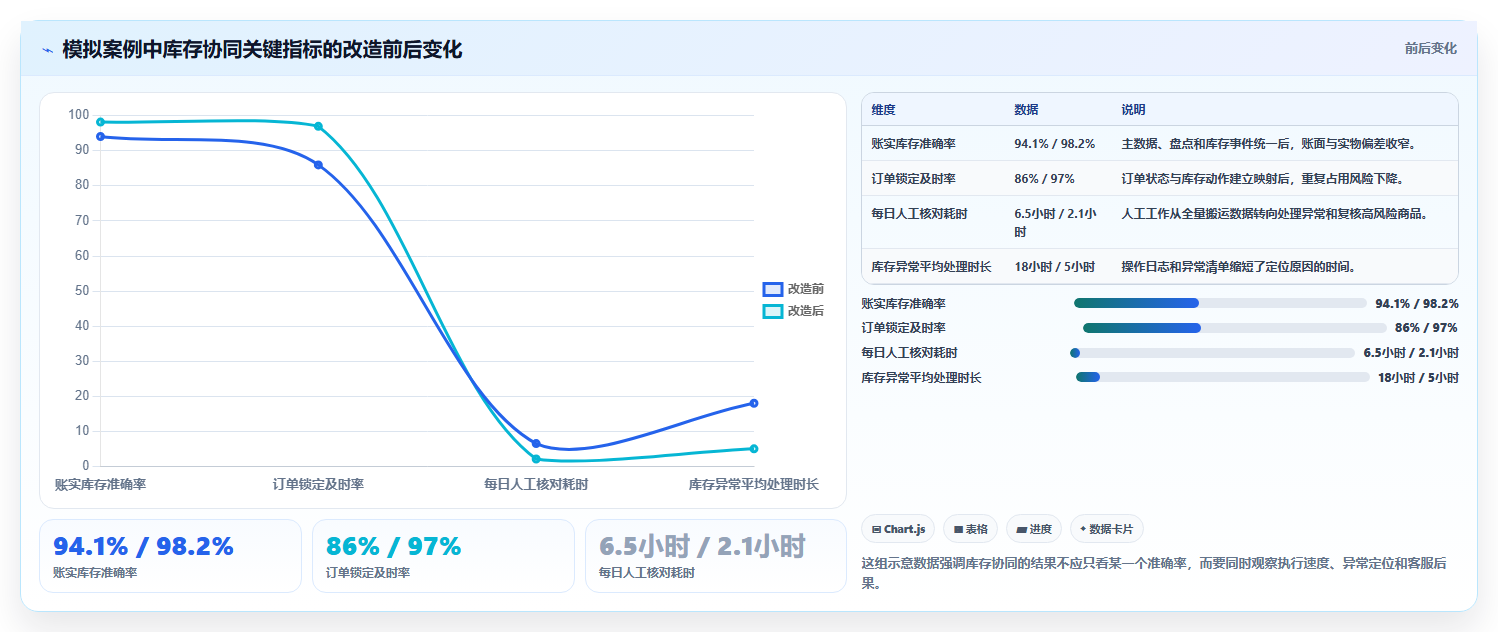
Task: Click 改造前 data point at 库存异常平均处理时长
Action: point(754,403)
